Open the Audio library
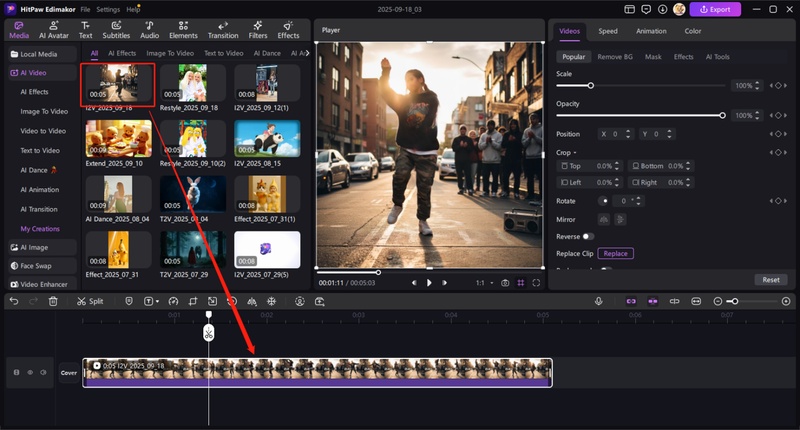Image resolution: width=800 pixels, height=430 pixels. 149,30
